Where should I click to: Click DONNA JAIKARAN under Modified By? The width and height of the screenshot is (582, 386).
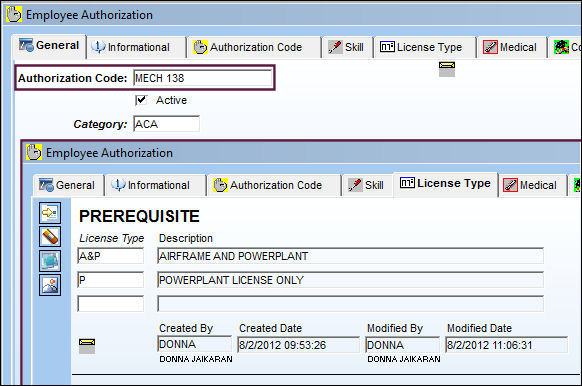click(404, 359)
